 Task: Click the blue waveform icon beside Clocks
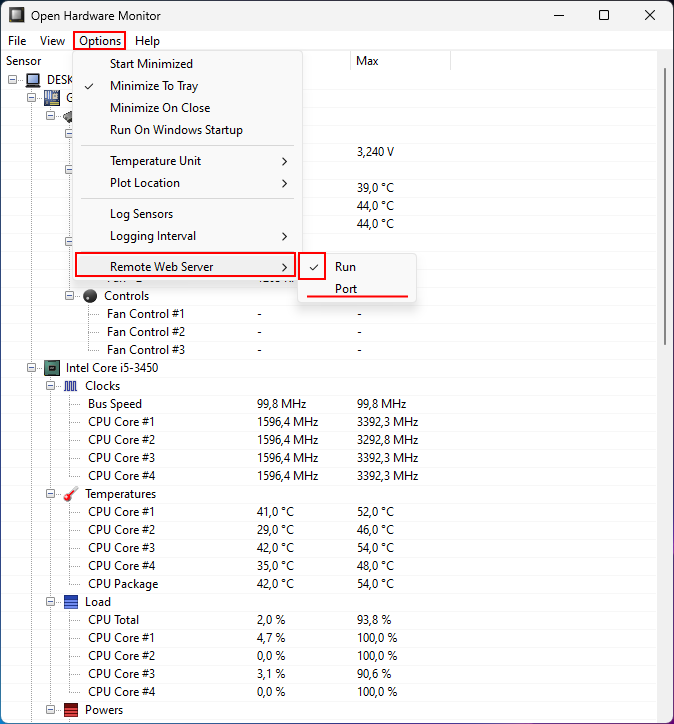(x=71, y=386)
